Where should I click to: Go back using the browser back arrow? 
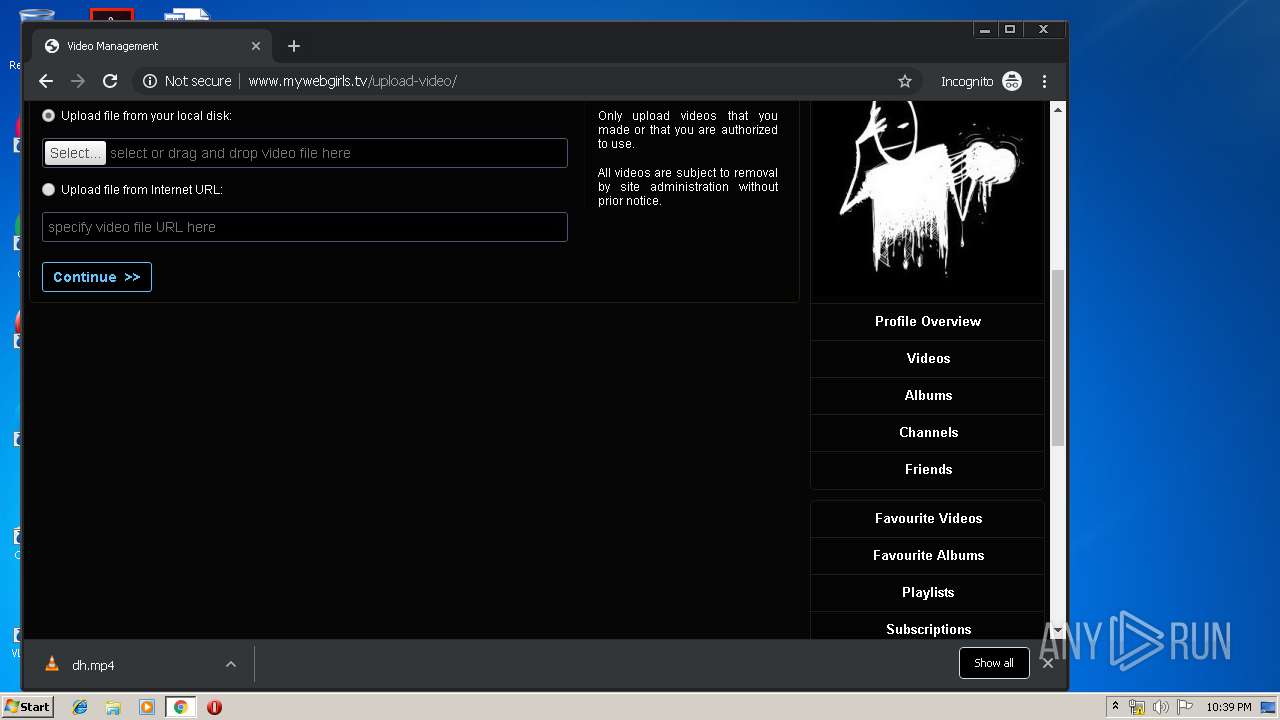coord(46,81)
